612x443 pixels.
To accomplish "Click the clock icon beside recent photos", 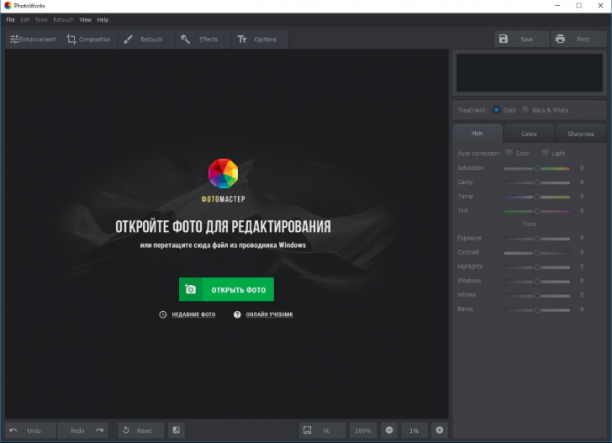I will 163,315.
